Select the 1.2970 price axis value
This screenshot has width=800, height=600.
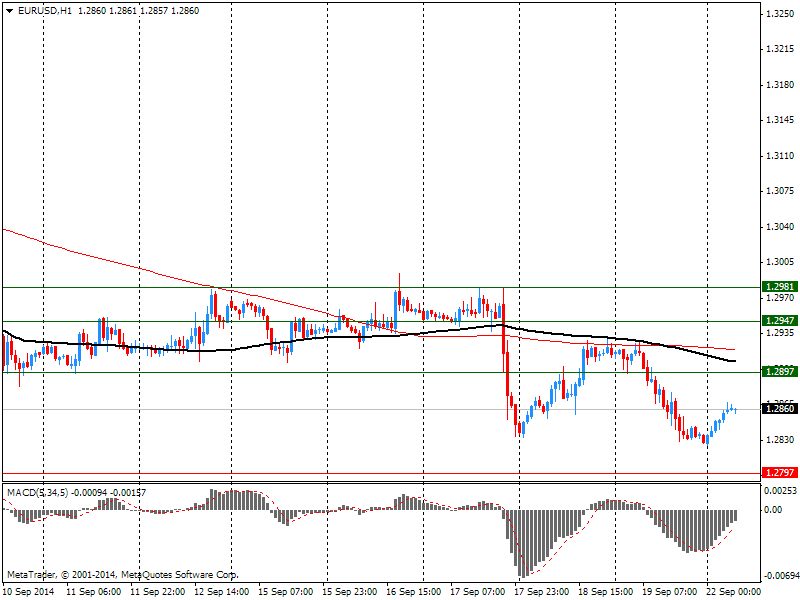(x=780, y=297)
